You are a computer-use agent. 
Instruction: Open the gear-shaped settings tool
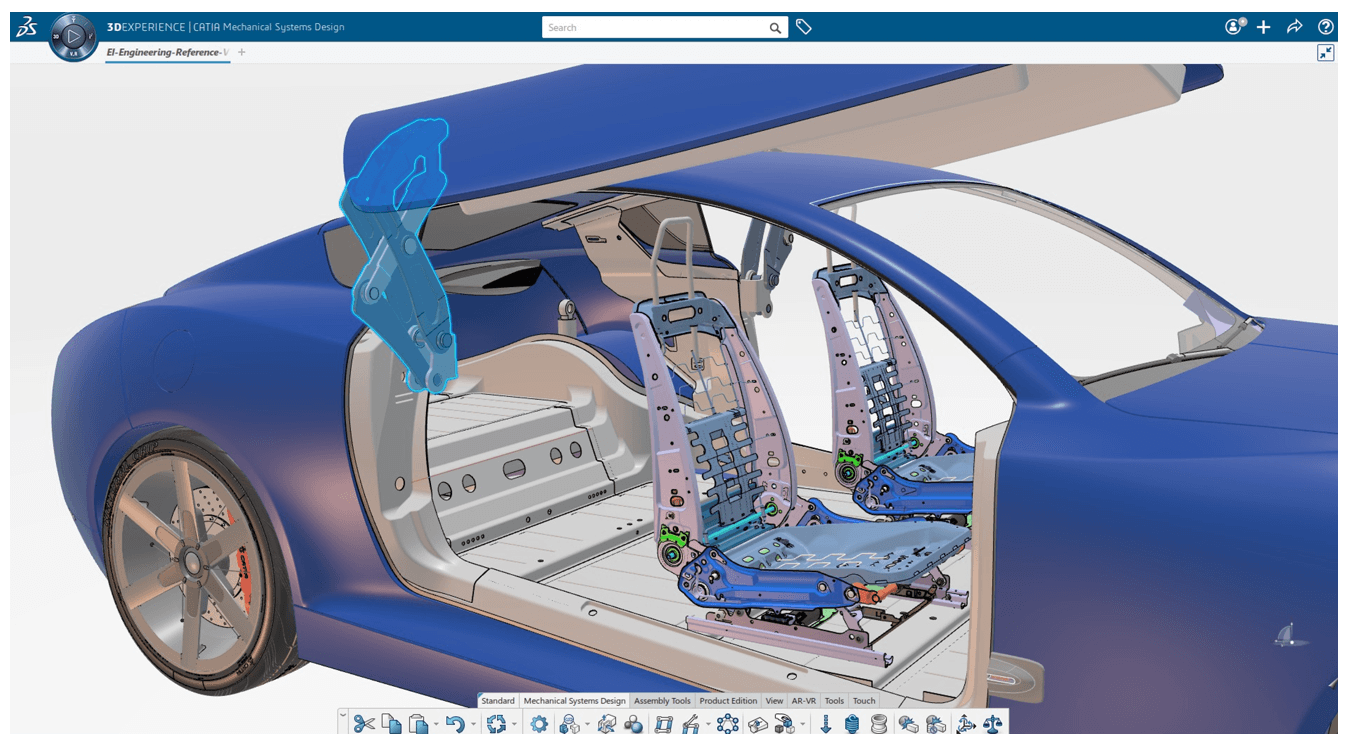540,723
